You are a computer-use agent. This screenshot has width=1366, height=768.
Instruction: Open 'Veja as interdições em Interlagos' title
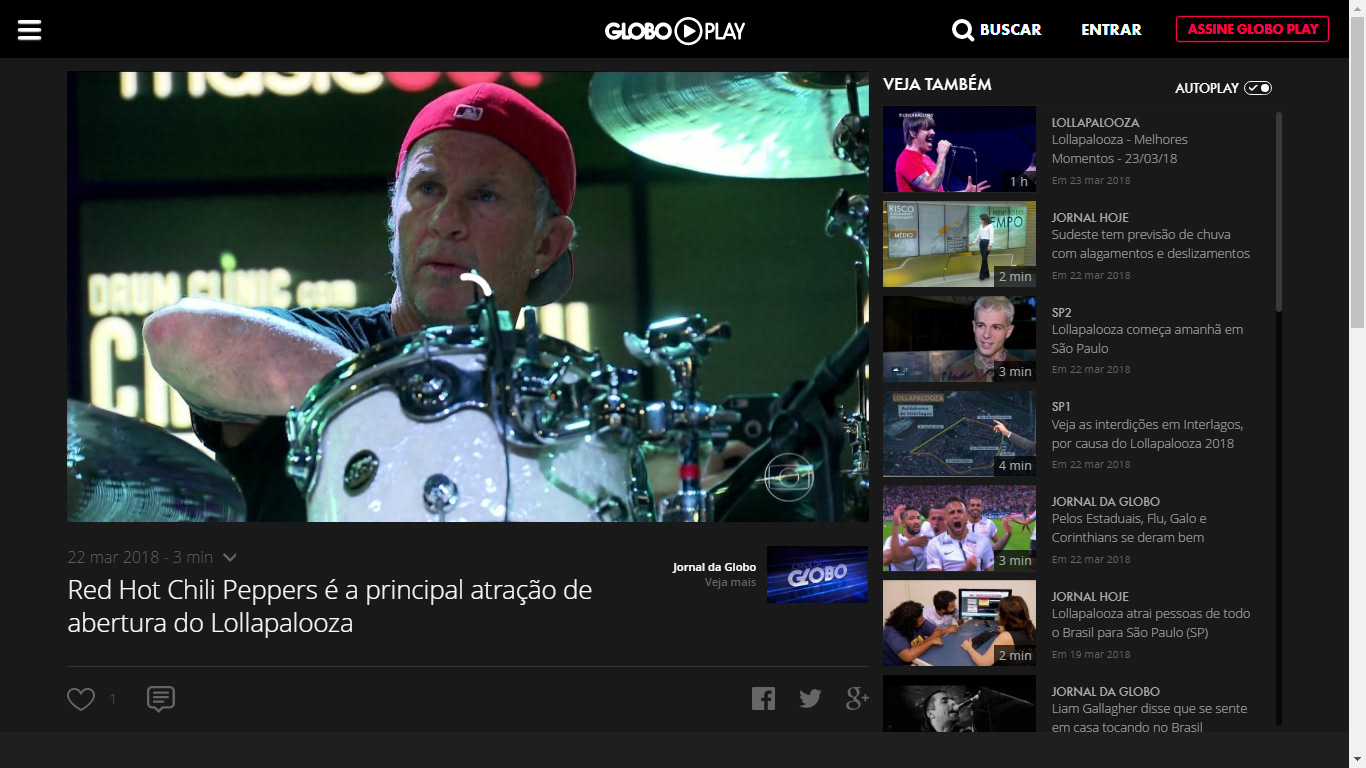coord(1148,434)
